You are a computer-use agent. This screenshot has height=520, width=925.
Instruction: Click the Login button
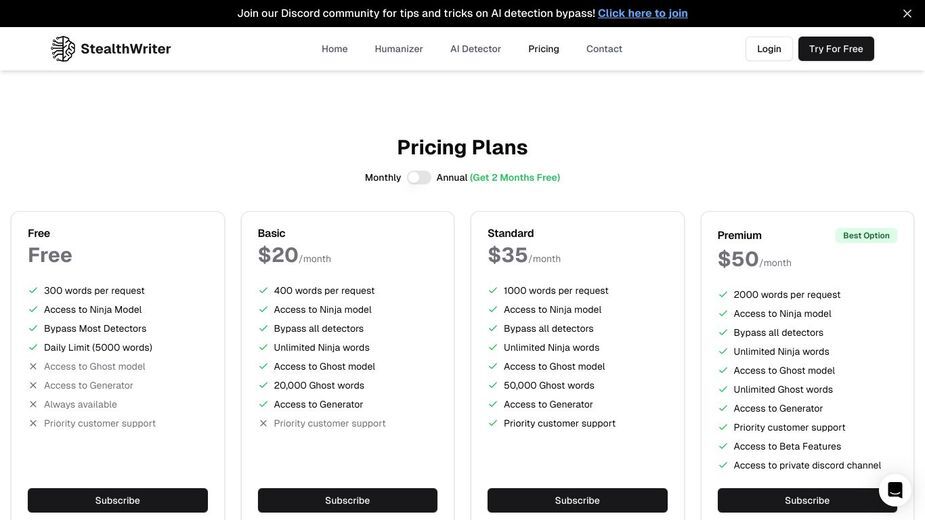769,49
